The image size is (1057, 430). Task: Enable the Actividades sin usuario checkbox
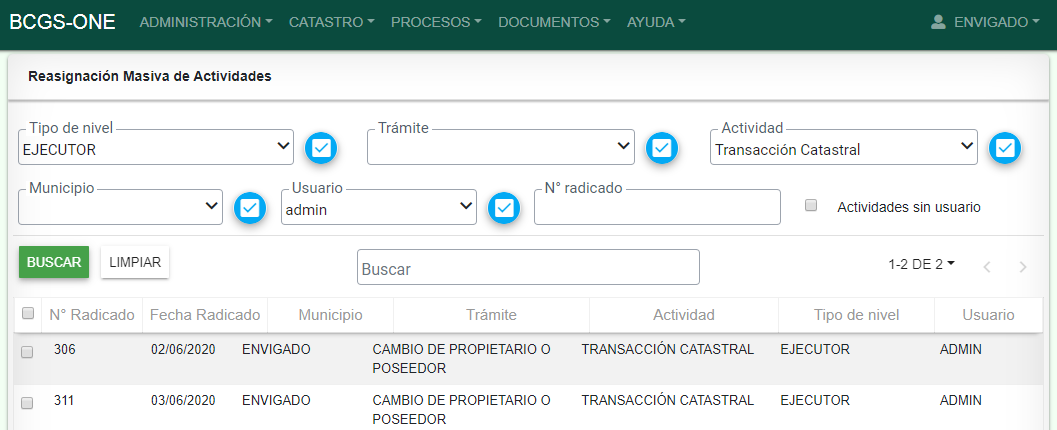click(x=811, y=205)
